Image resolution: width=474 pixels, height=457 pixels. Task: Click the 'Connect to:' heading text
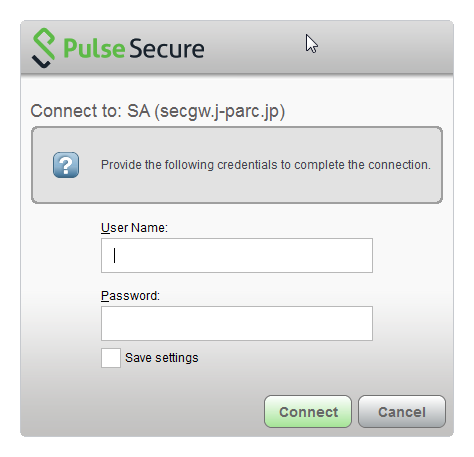(x=76, y=111)
